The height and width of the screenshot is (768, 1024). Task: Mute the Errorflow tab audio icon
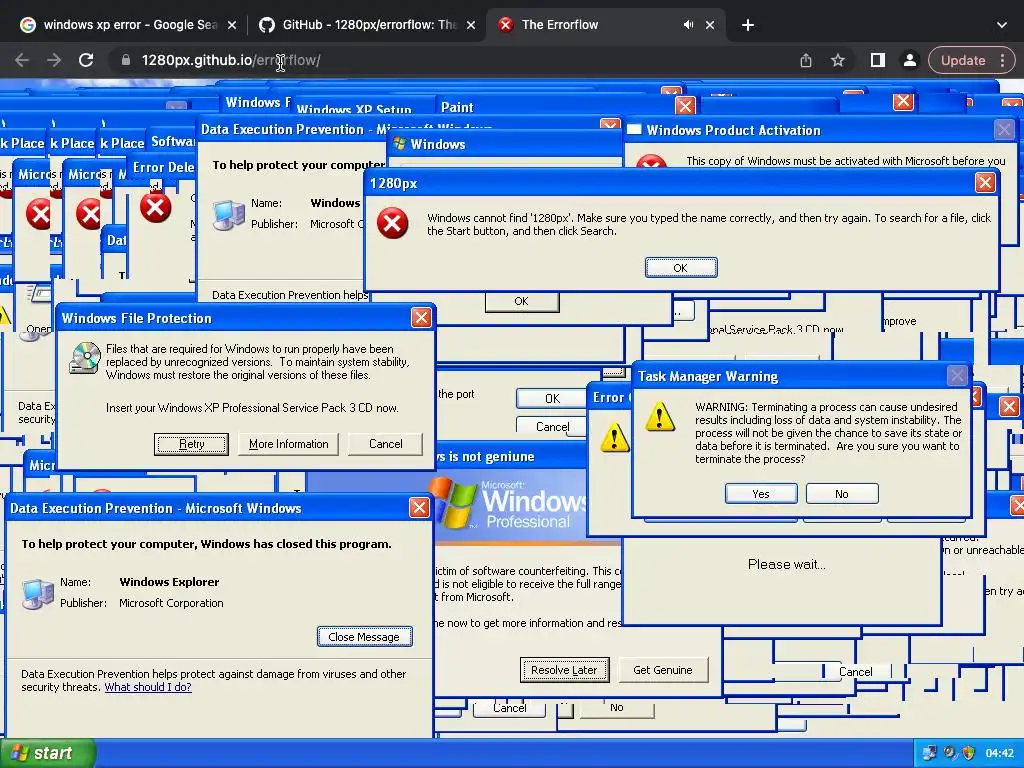pyautogui.click(x=688, y=25)
